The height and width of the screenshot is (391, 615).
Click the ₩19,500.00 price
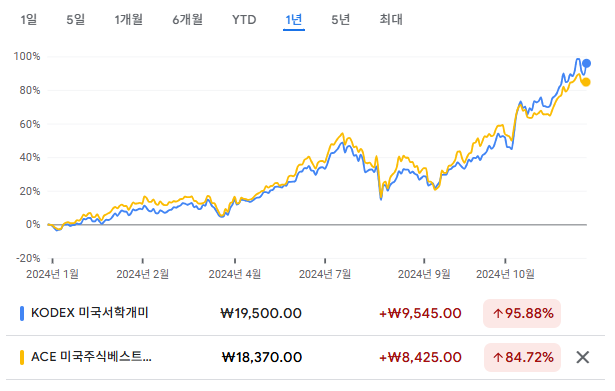pos(261,313)
